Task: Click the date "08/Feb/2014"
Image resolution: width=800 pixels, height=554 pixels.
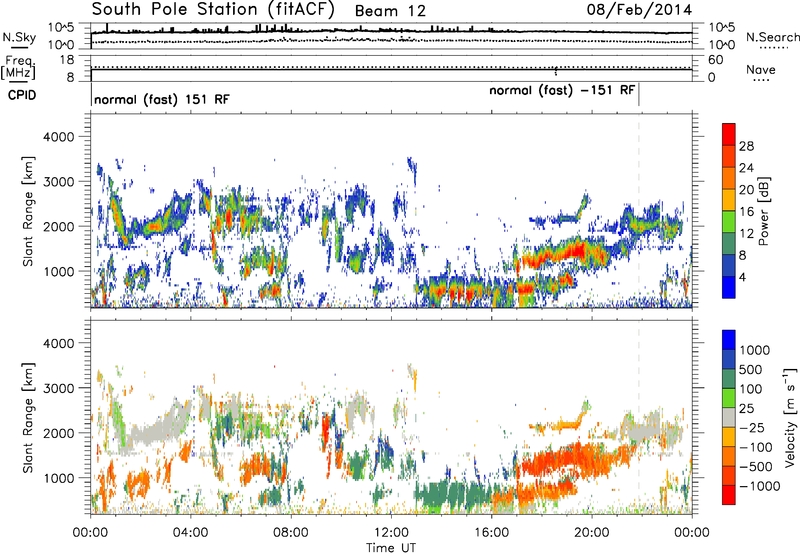Action: (639, 10)
